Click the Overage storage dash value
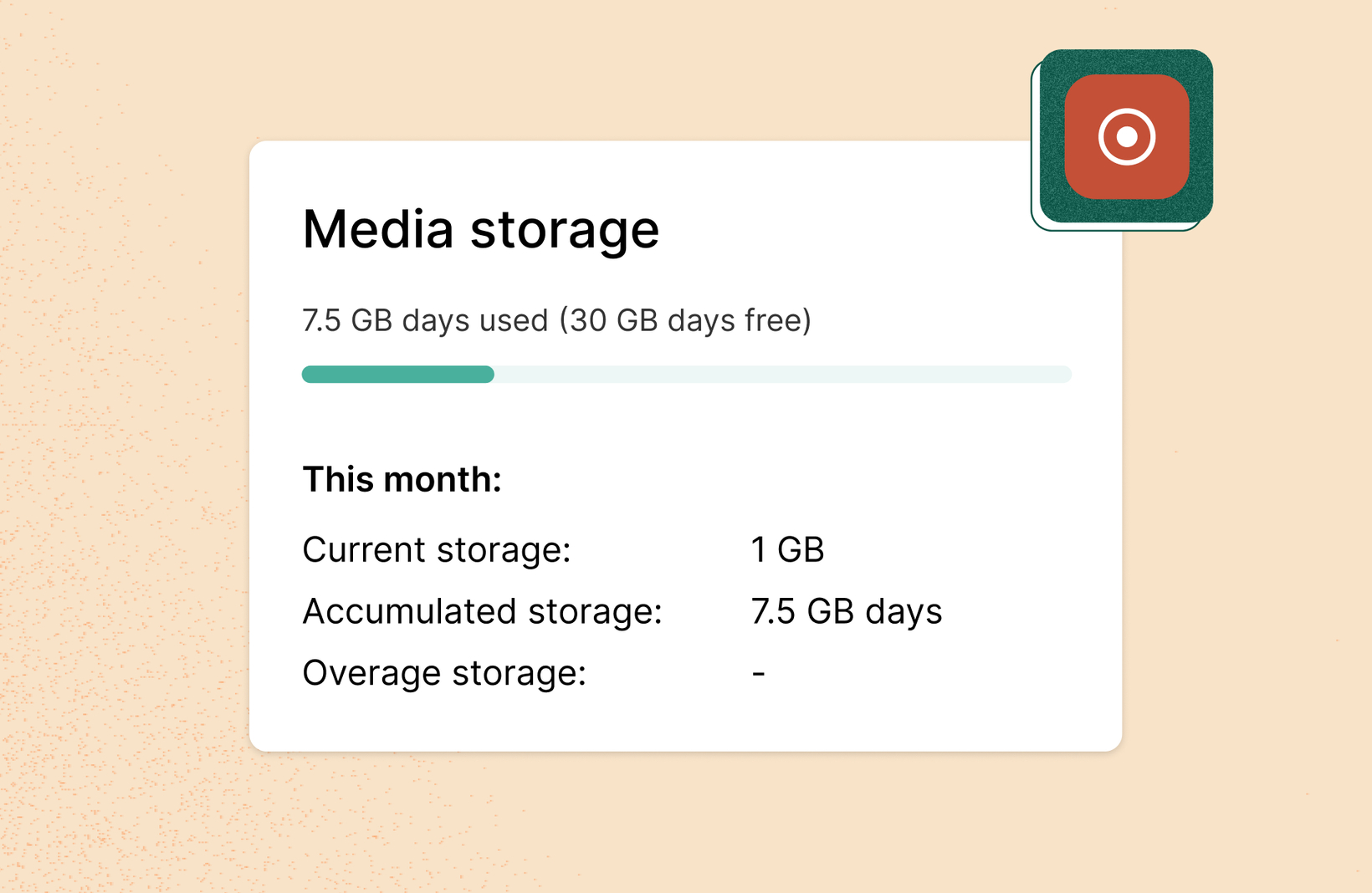Image resolution: width=1372 pixels, height=893 pixels. pos(758,672)
